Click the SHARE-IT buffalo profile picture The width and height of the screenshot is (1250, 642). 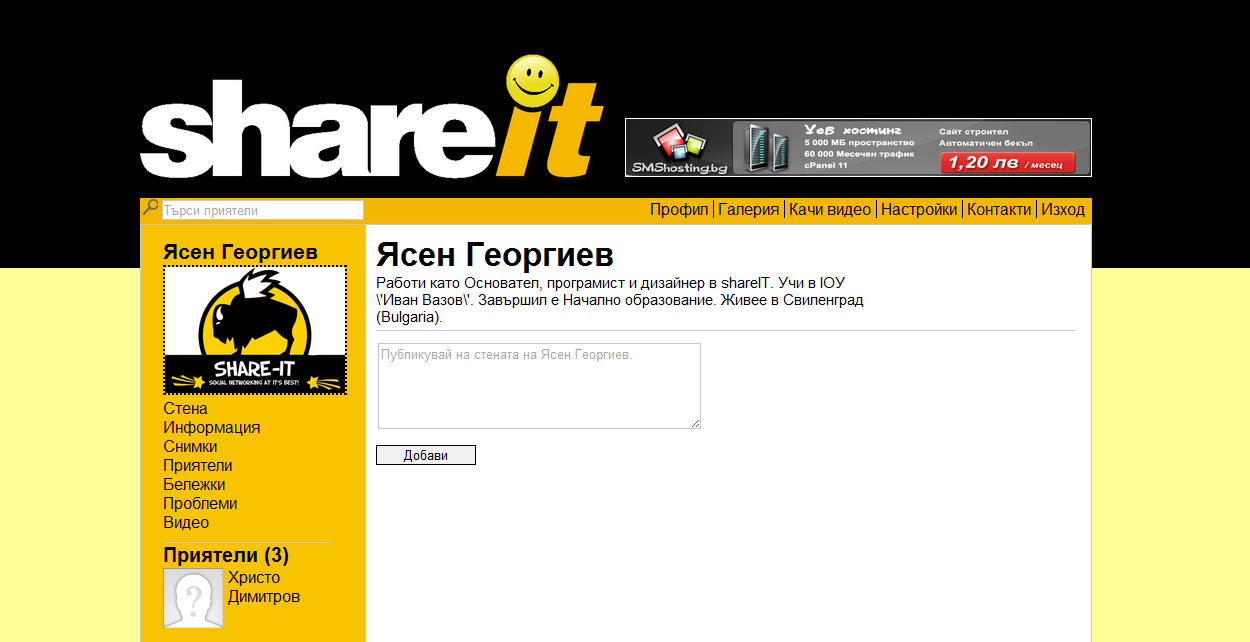tap(255, 330)
